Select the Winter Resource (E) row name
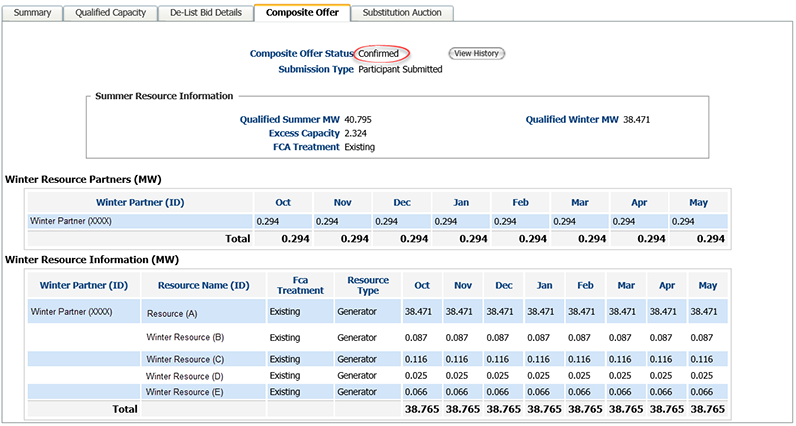The image size is (796, 426). 185,392
